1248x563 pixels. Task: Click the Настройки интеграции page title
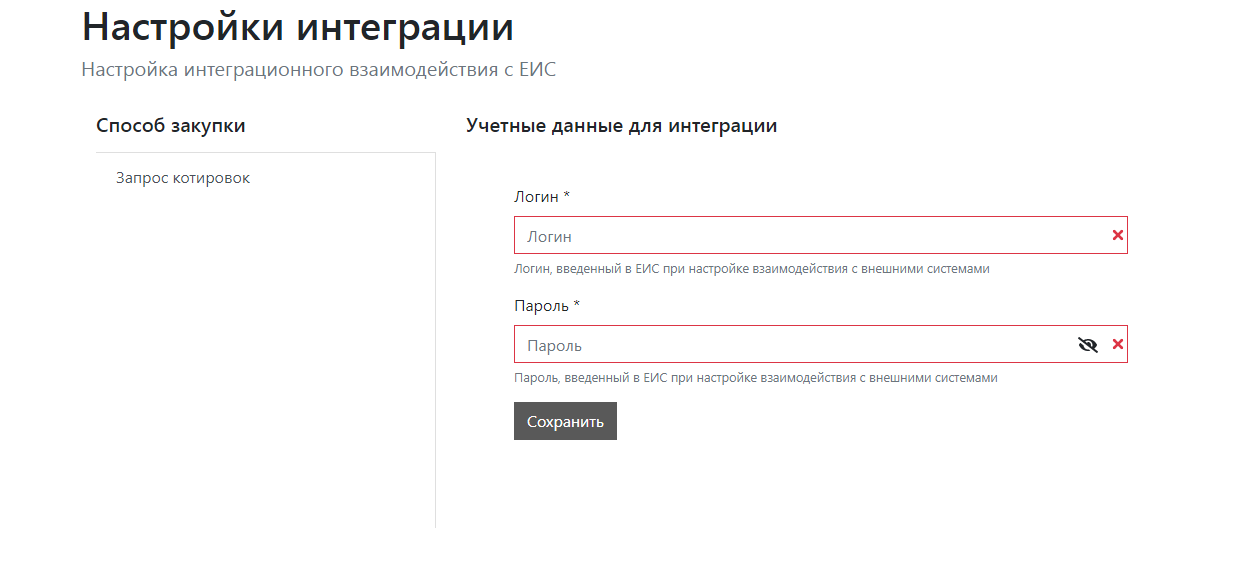click(x=298, y=27)
